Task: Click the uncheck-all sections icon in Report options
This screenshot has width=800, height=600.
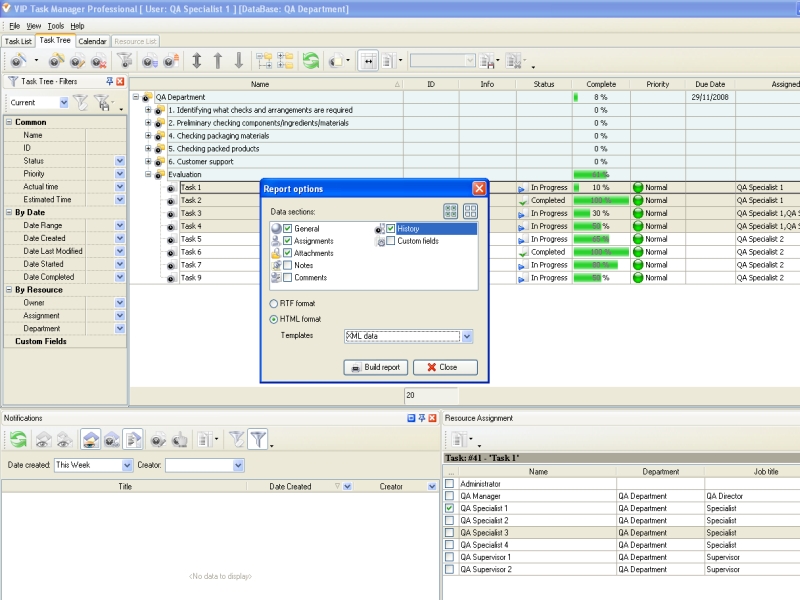Action: pos(470,211)
